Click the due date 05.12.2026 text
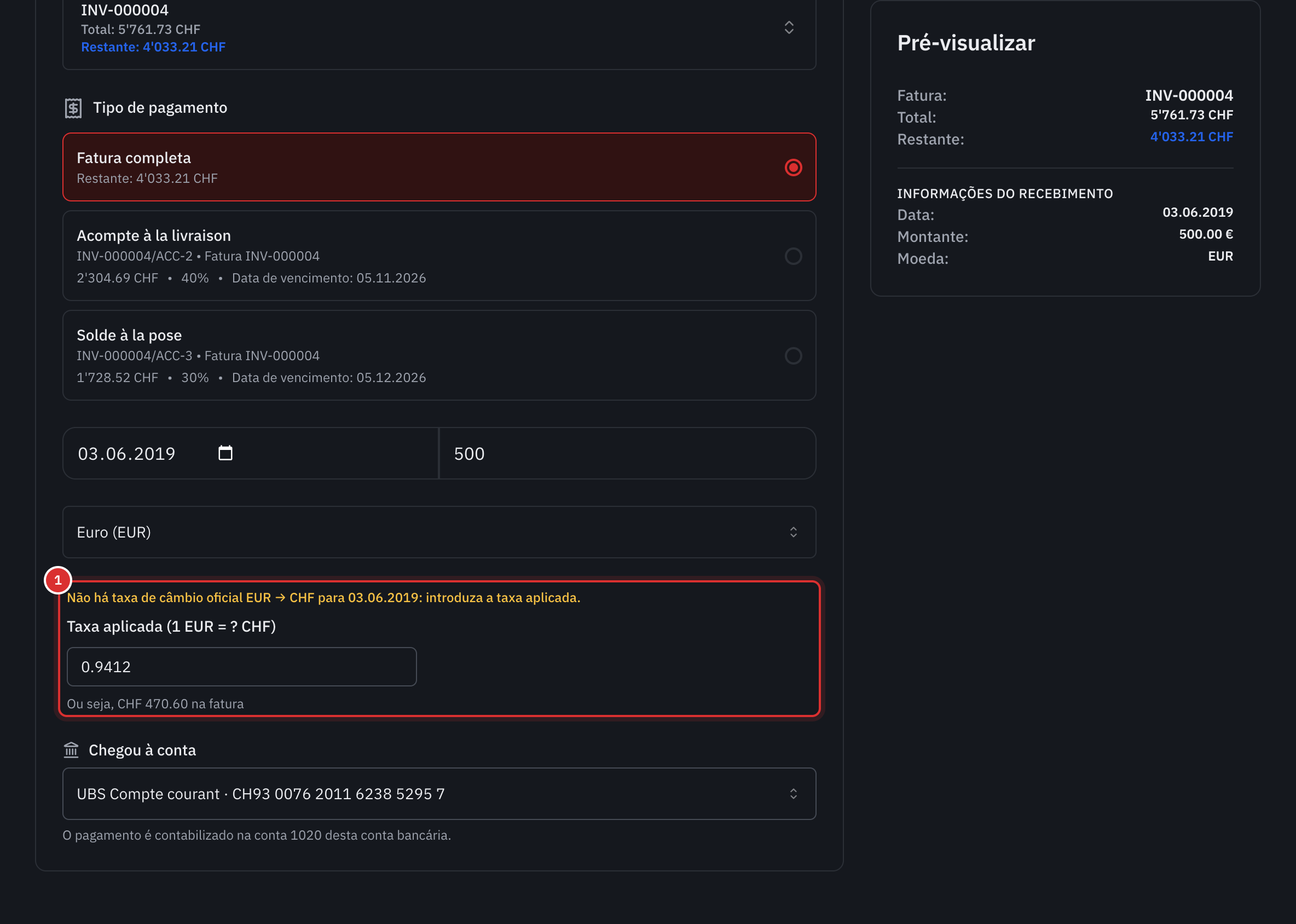 coord(391,378)
